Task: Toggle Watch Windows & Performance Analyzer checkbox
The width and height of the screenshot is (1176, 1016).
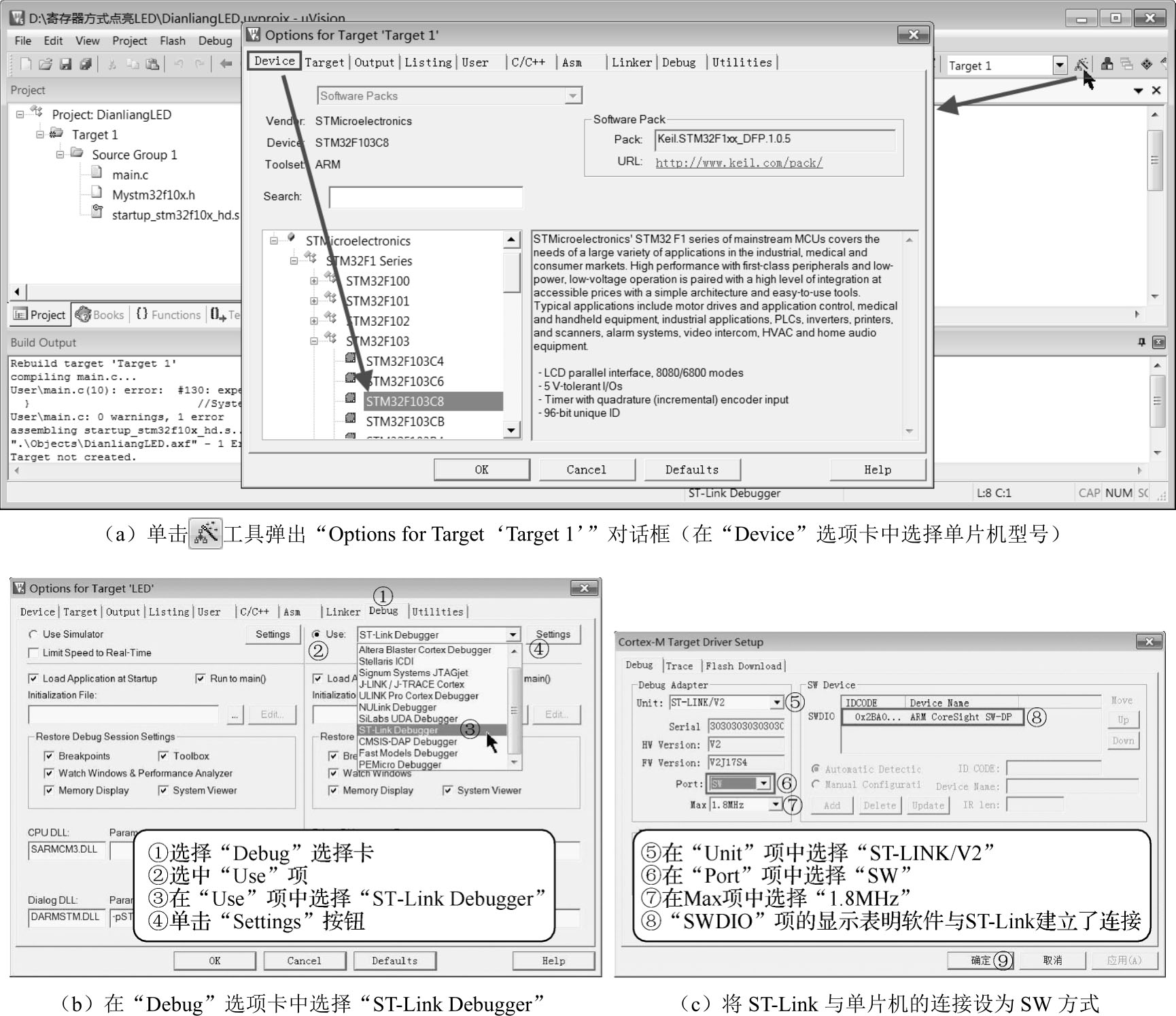Action: tap(49, 773)
